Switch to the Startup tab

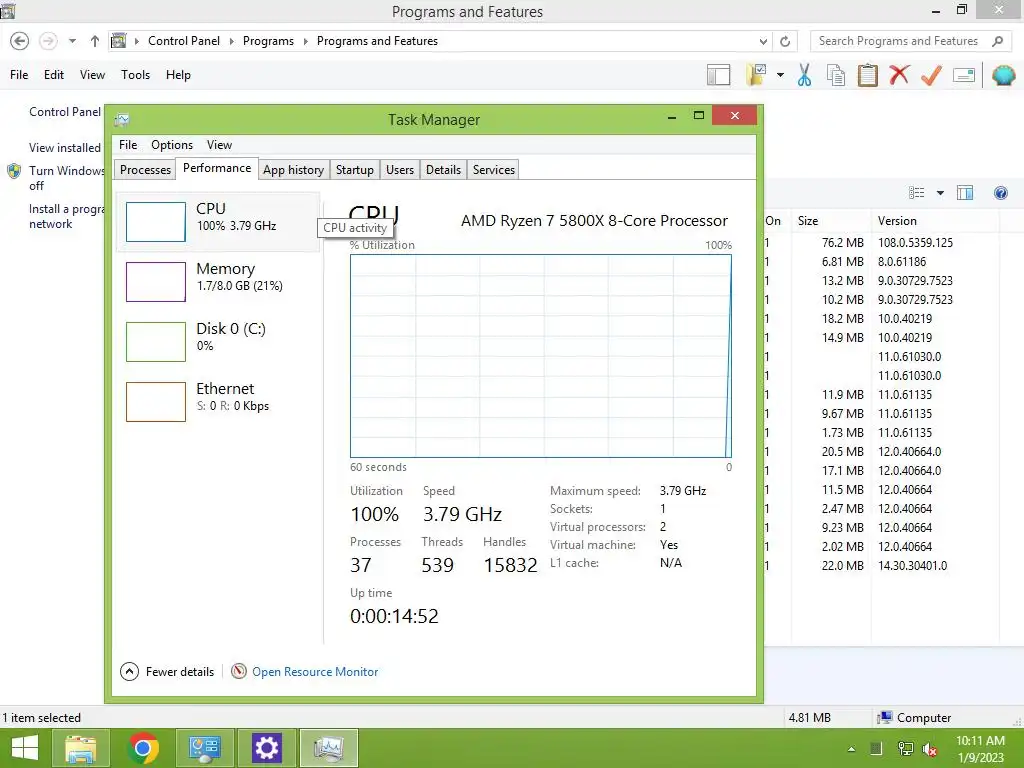(355, 170)
